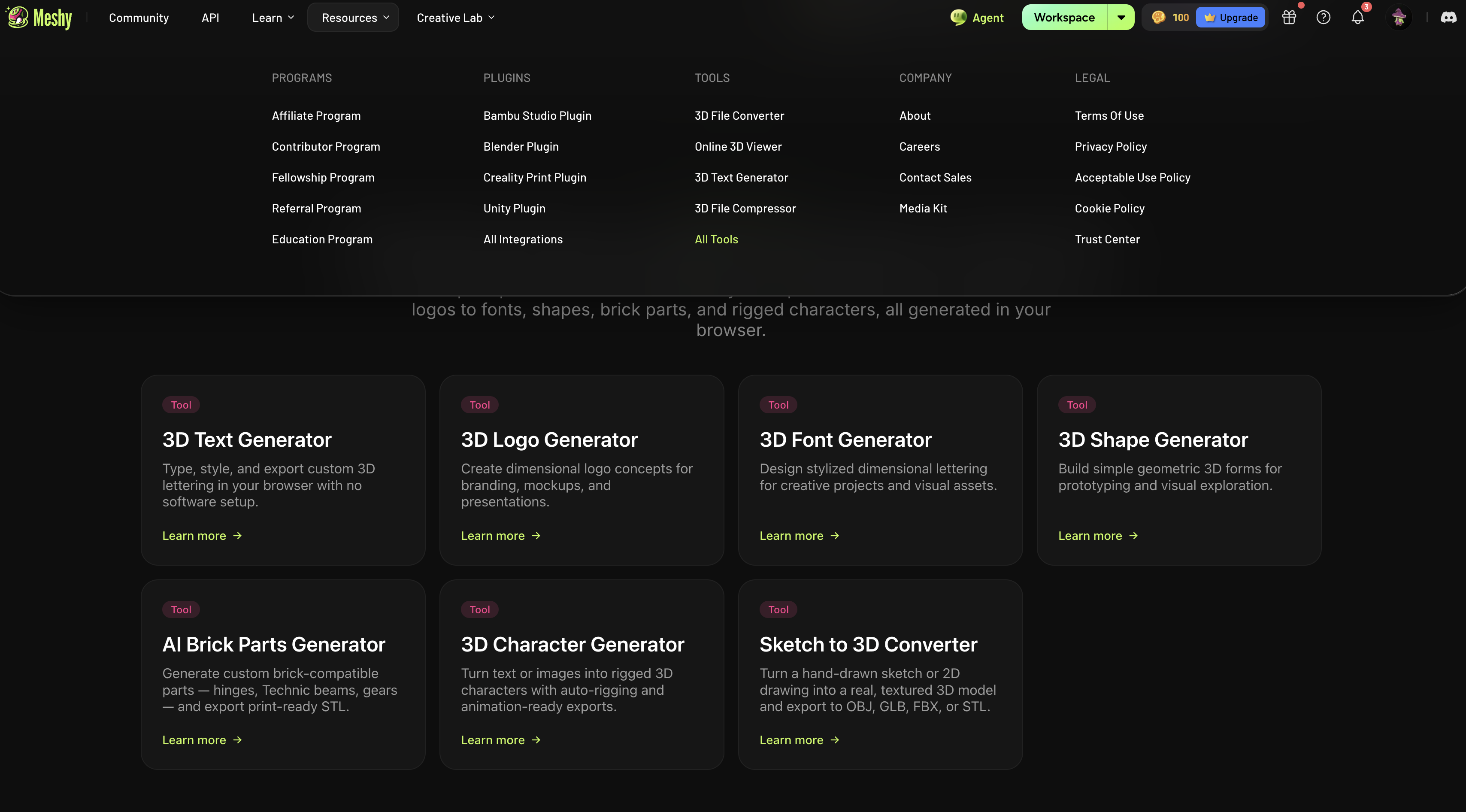Image resolution: width=1466 pixels, height=812 pixels.
Task: Open the user avatar profile
Action: [1399, 18]
